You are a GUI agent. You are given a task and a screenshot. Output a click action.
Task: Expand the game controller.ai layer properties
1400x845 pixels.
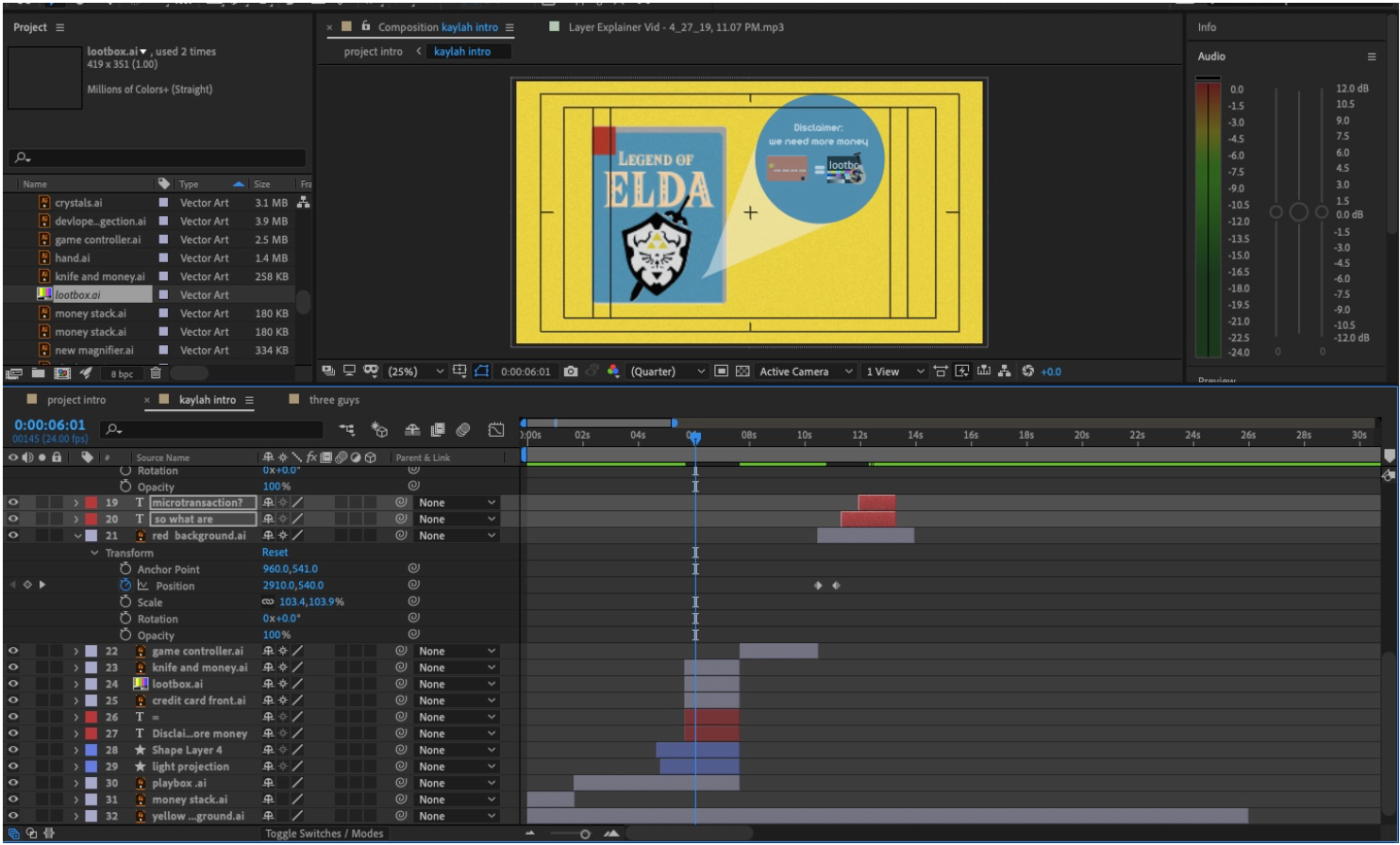(76, 651)
